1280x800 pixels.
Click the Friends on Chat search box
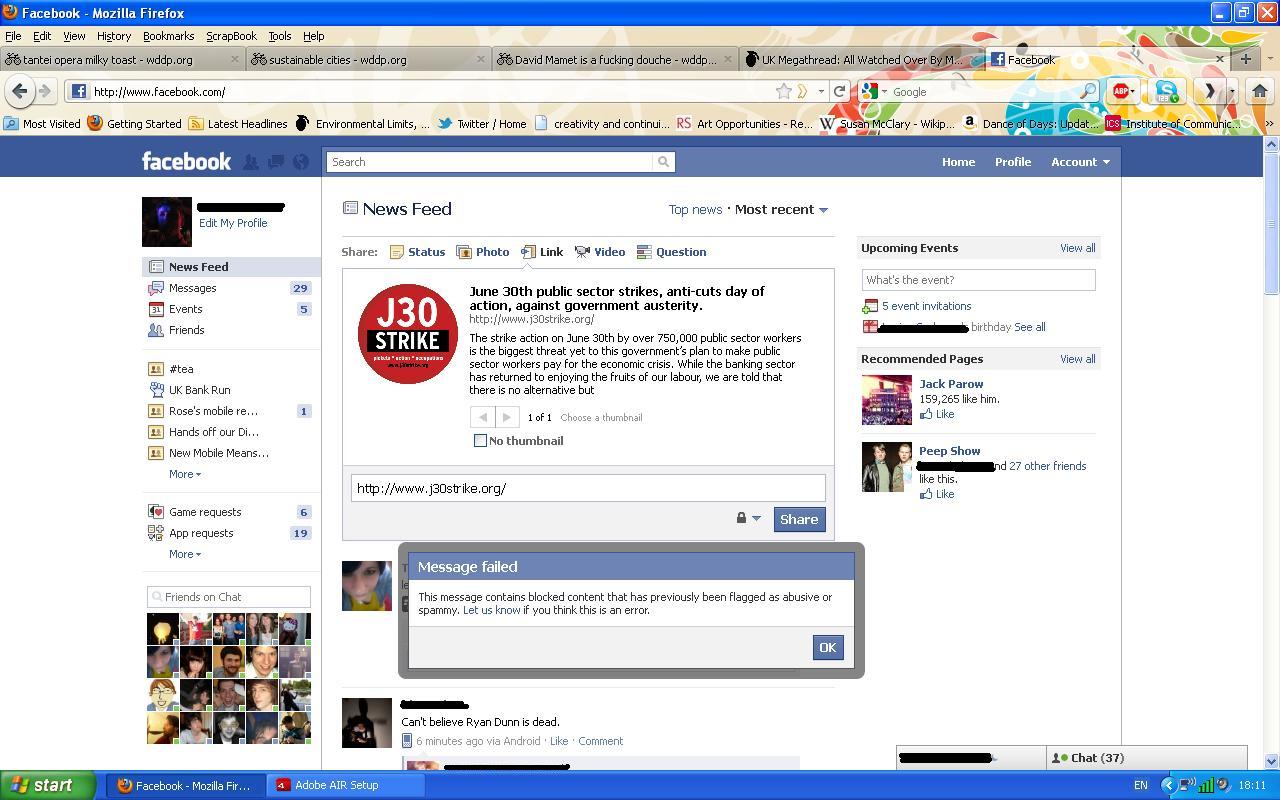(x=229, y=597)
